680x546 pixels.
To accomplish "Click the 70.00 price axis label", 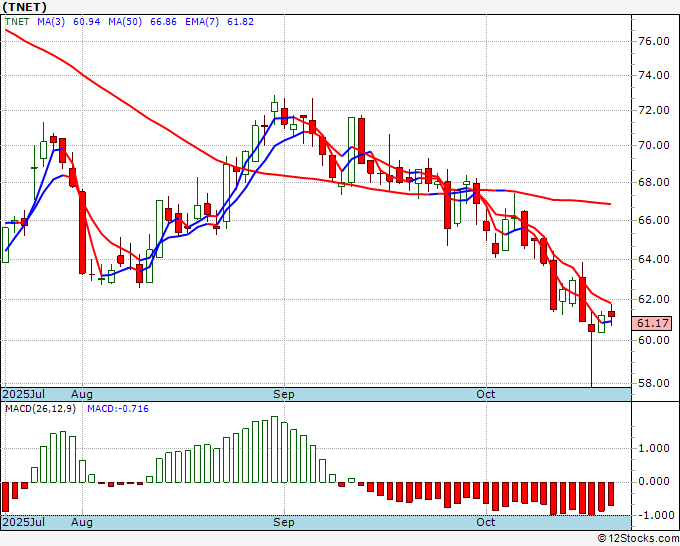I will (x=654, y=145).
